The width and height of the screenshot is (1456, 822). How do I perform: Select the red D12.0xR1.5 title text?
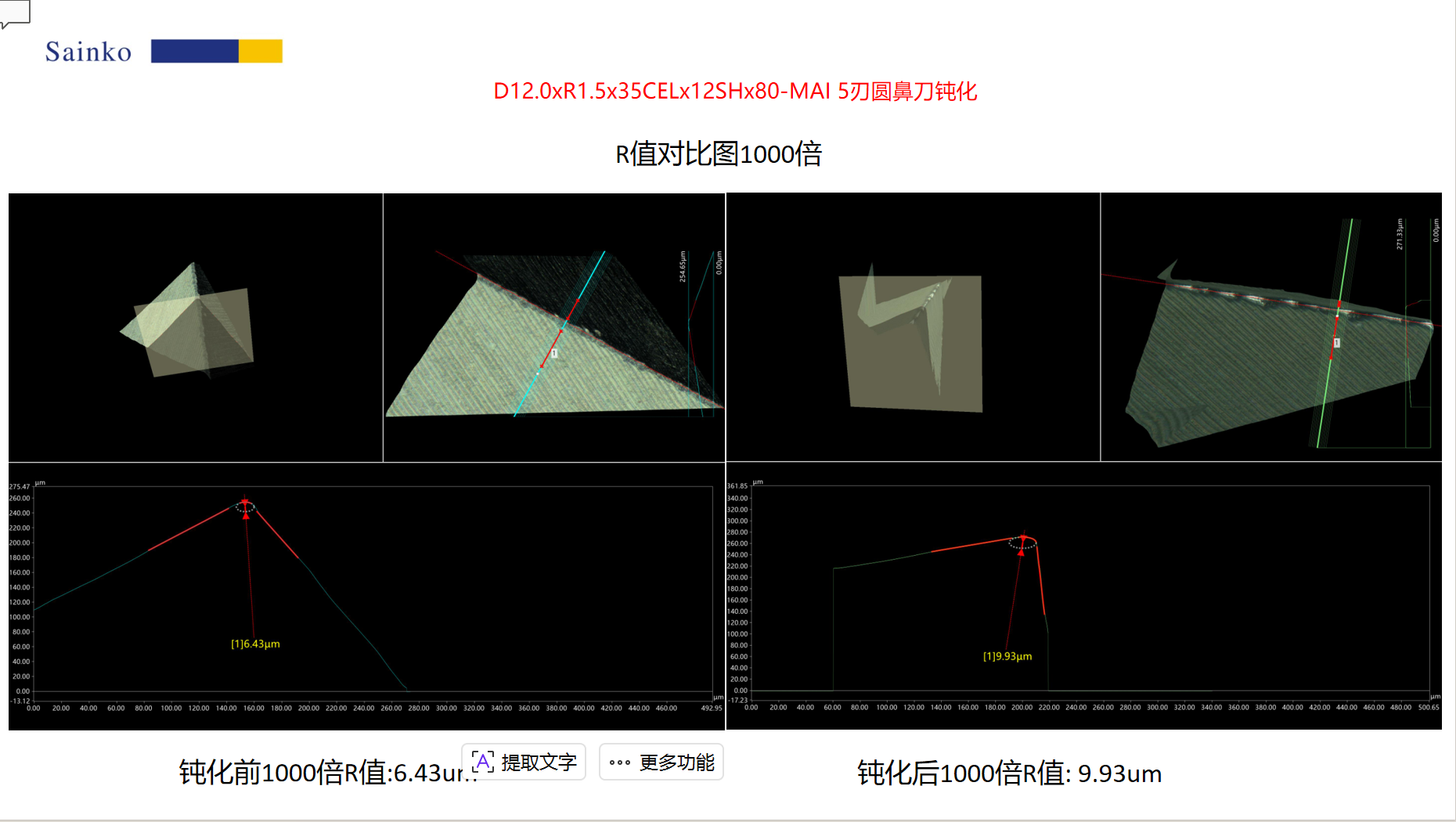(x=735, y=92)
